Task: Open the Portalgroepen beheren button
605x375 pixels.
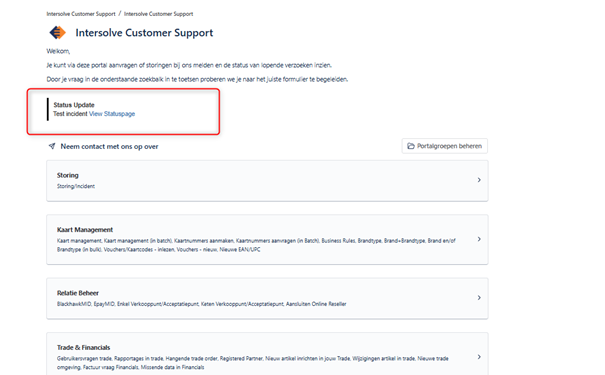Action: point(444,146)
